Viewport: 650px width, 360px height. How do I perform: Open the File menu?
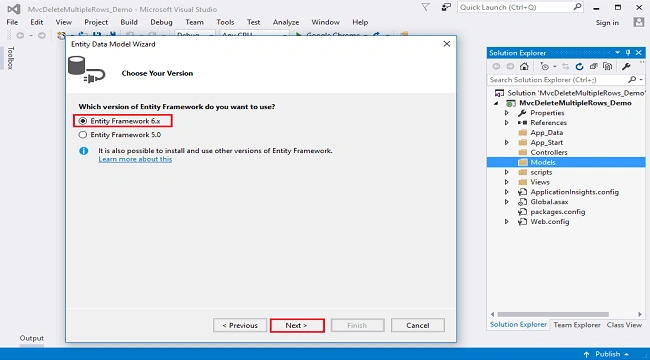pyautogui.click(x=12, y=22)
